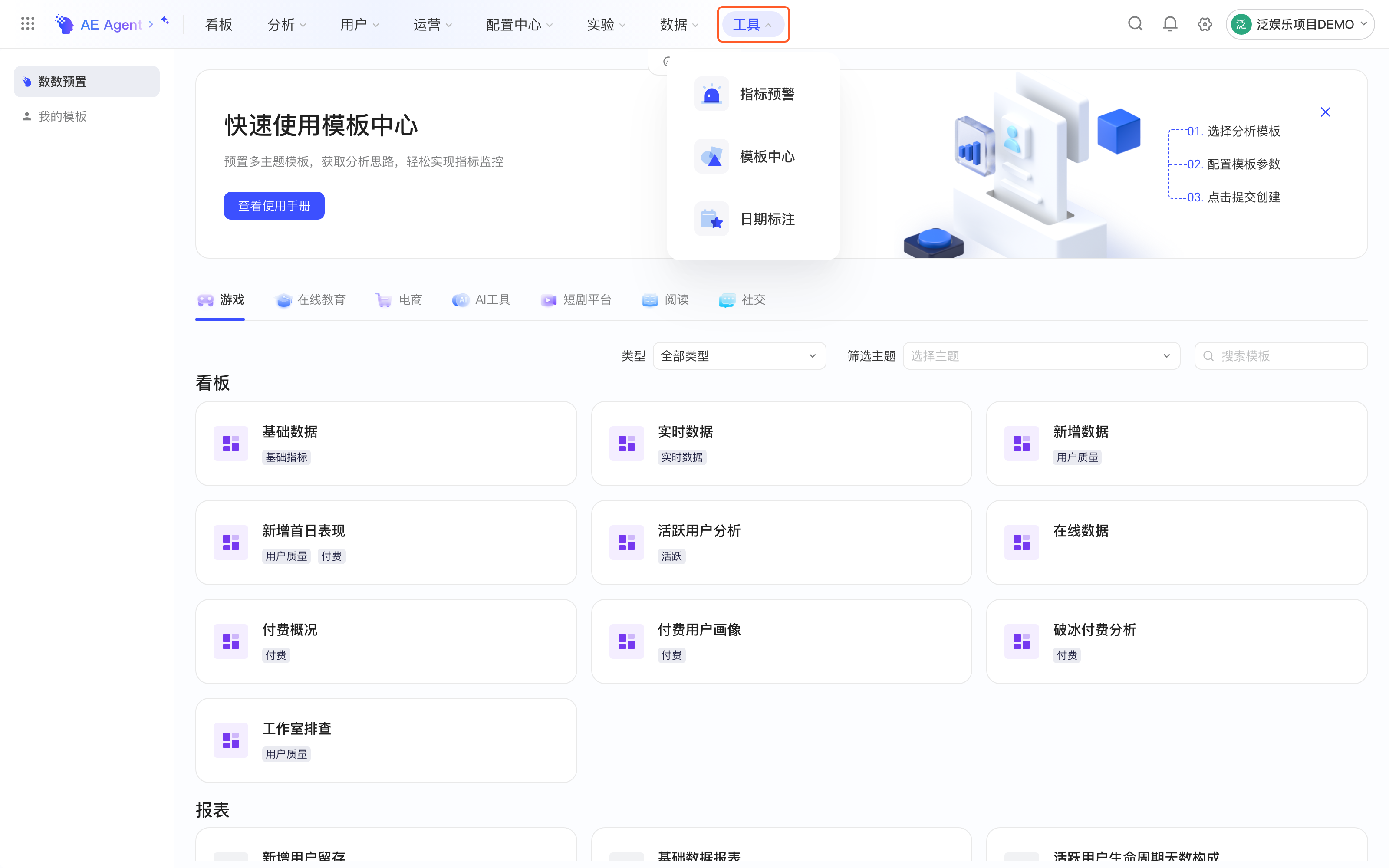Open the 泛娱乐项目DEMO project switcher
Viewport: 1389px width, 868px height.
[1300, 24]
